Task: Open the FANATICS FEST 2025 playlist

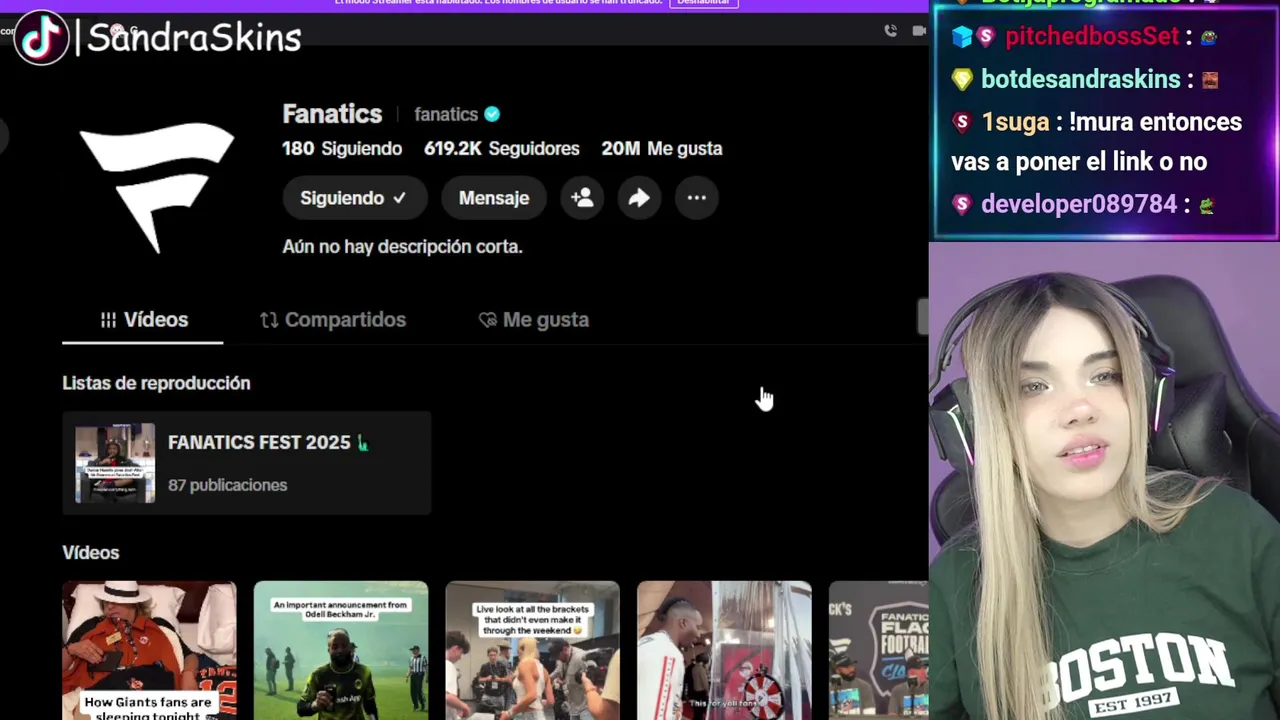Action: [247, 463]
